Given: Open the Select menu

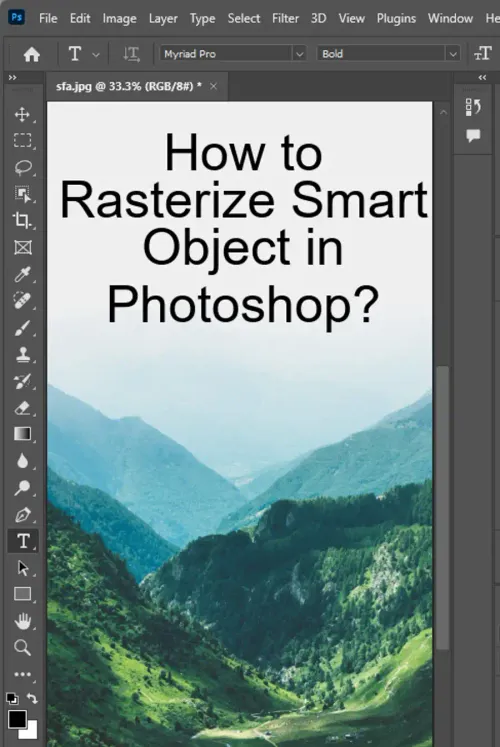Looking at the screenshot, I should 244,19.
